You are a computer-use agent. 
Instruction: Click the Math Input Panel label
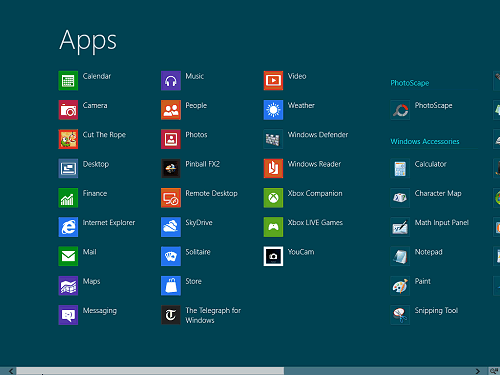(x=442, y=223)
